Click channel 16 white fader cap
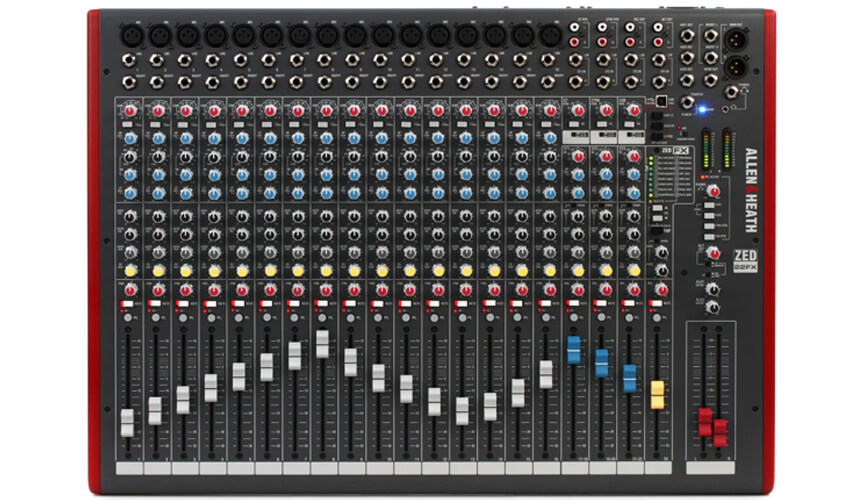850x500 pixels. point(546,374)
